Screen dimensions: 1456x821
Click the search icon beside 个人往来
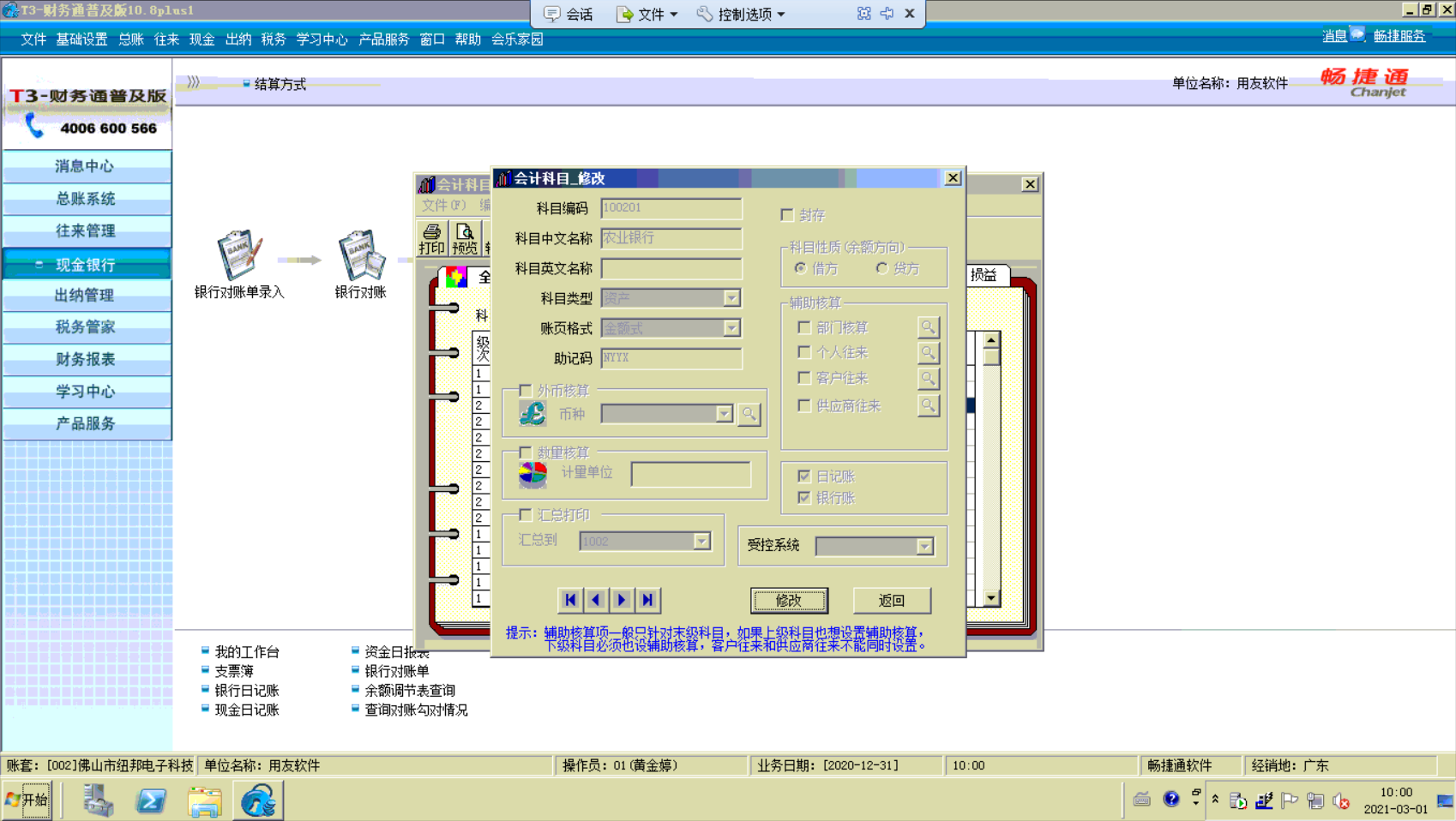point(928,352)
